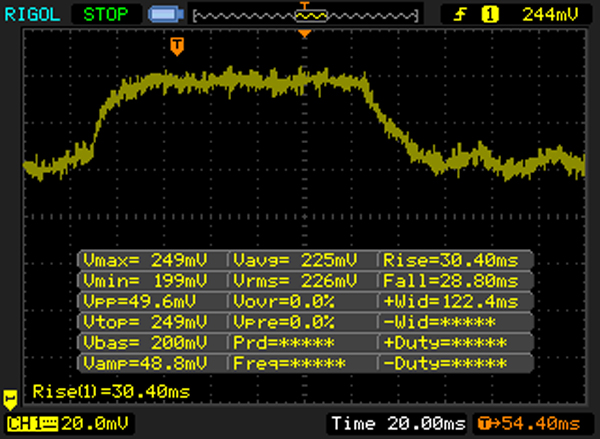Click the Time 20.00ms timebase readout

(x=398, y=424)
